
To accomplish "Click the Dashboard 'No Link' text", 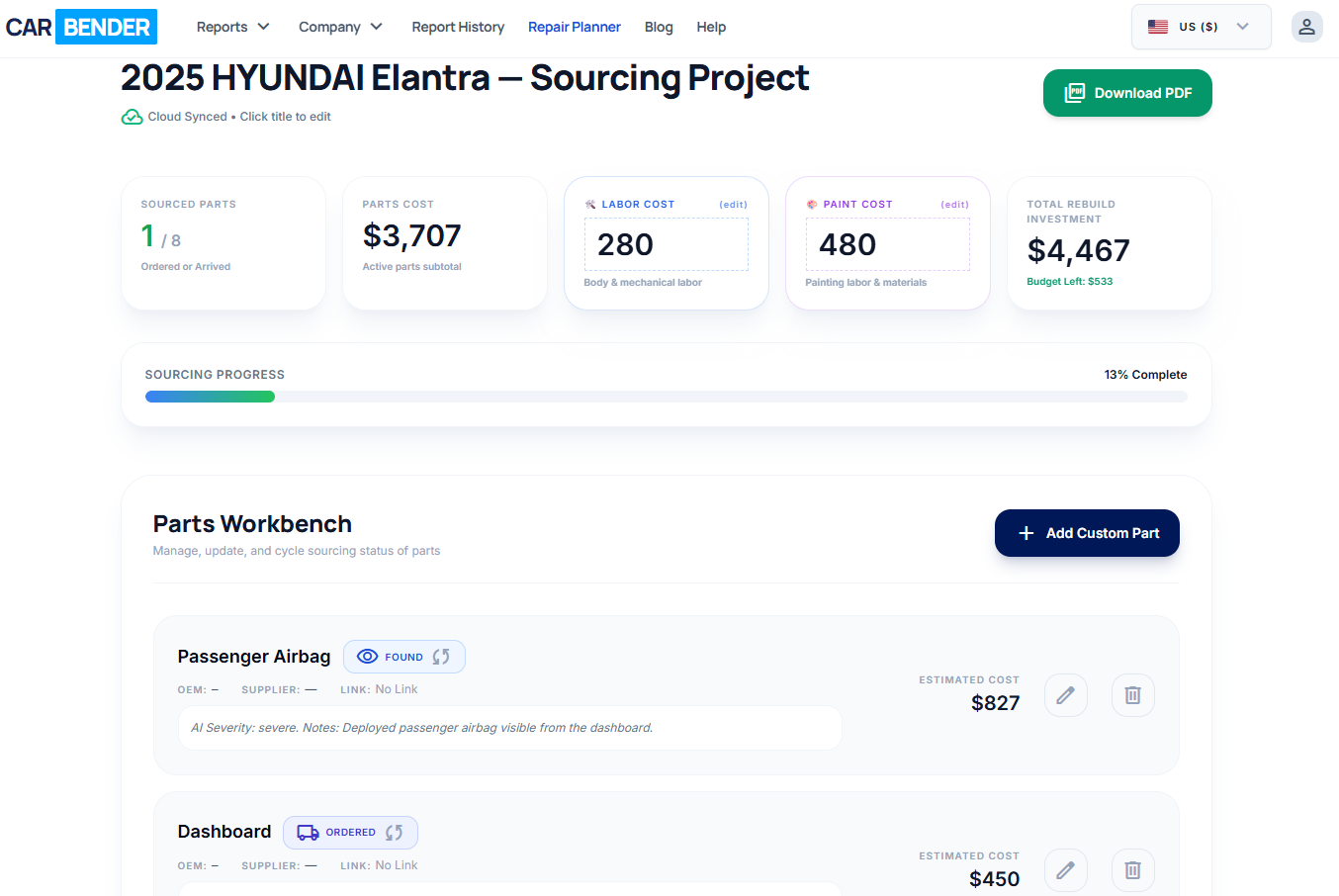I will 397,865.
